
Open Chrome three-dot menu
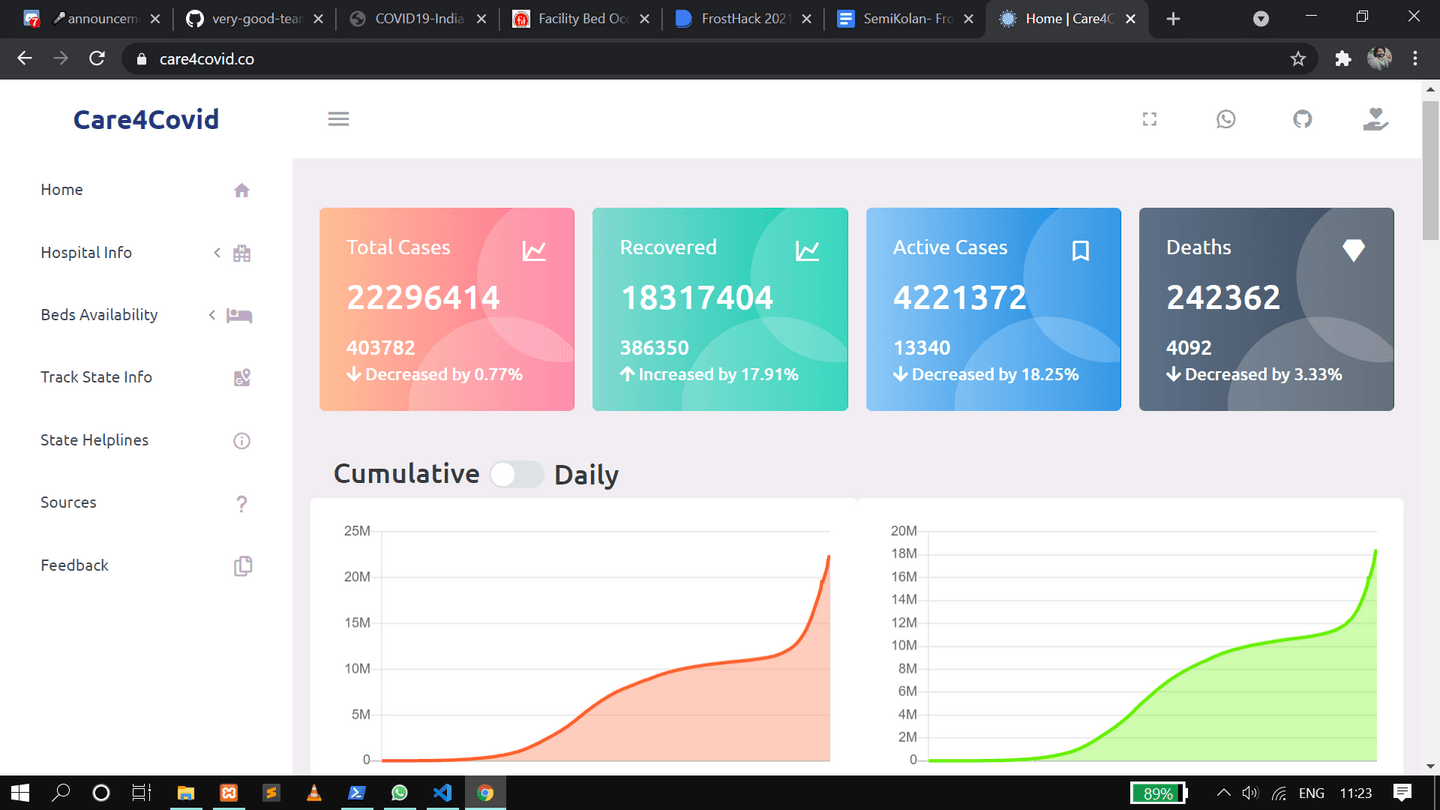coord(1416,59)
